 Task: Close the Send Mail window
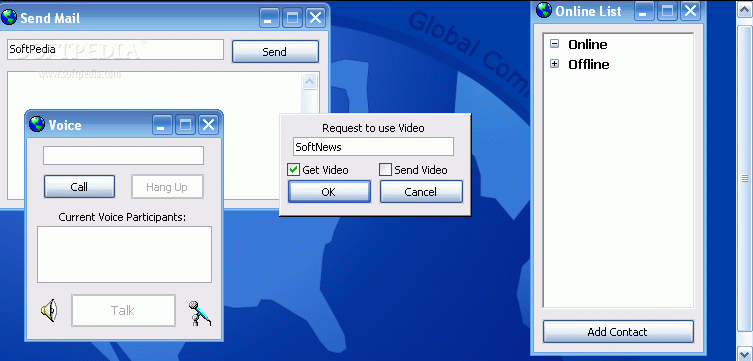tap(315, 18)
